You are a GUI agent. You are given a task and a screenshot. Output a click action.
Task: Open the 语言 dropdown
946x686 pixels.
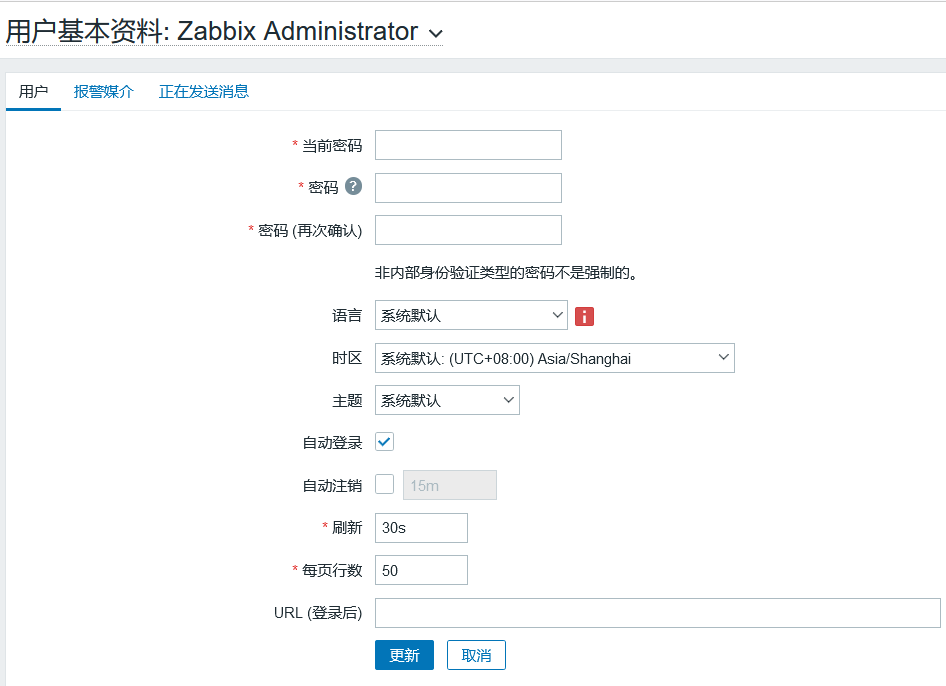point(471,315)
